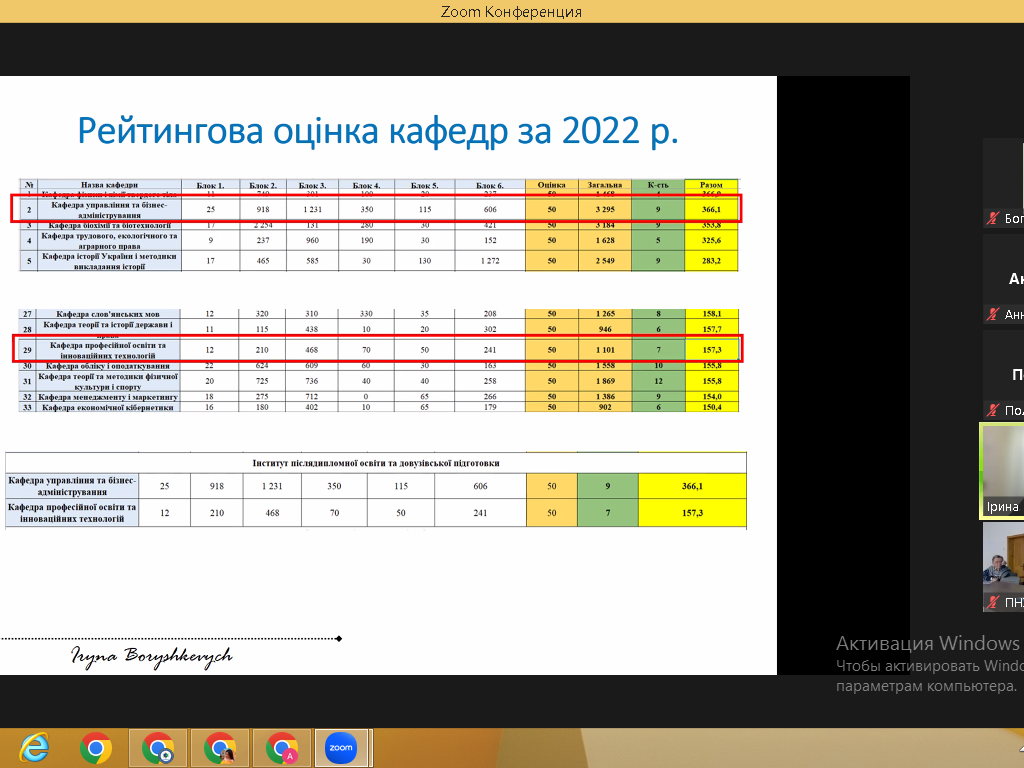Click the Разом column header in the table
Screen dimensions: 1024x768
pyautogui.click(x=711, y=185)
